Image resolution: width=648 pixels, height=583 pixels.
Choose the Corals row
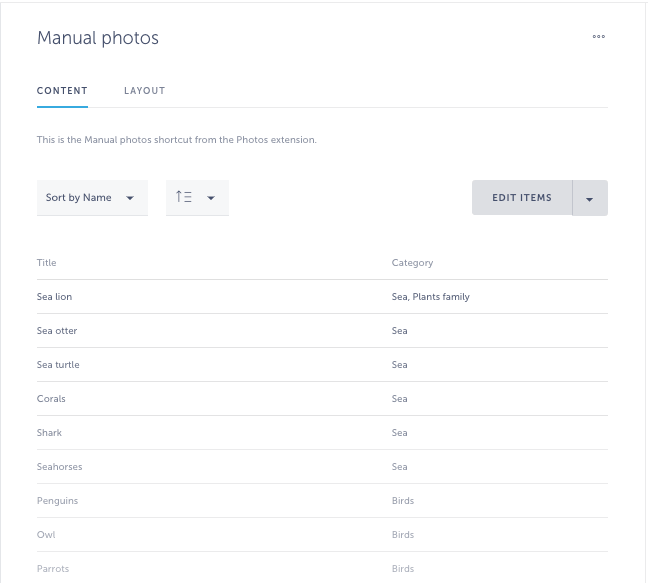(x=322, y=399)
